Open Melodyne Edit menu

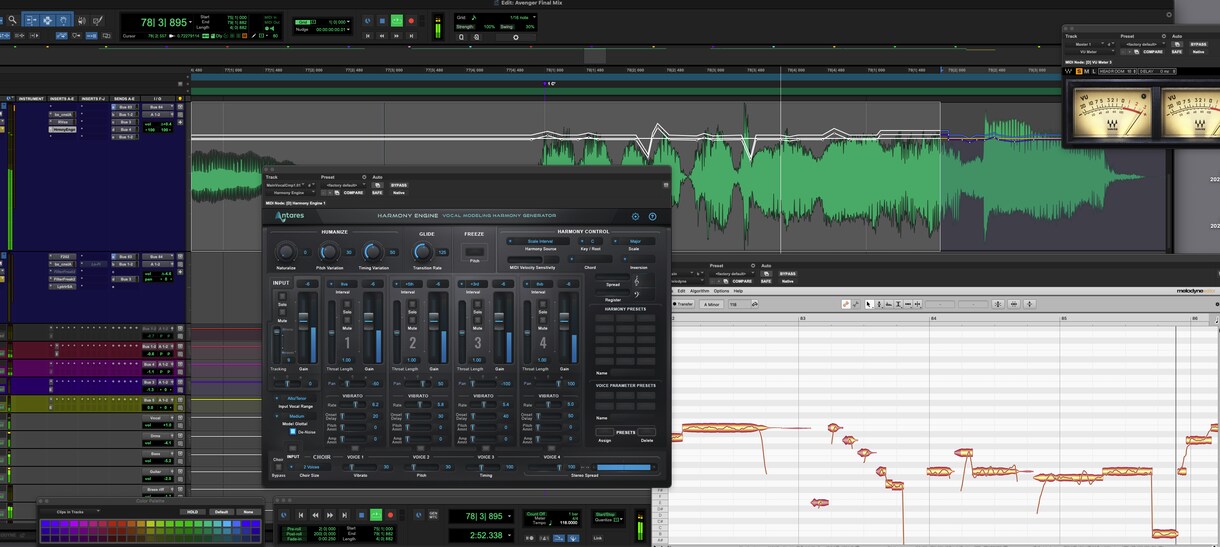681,291
